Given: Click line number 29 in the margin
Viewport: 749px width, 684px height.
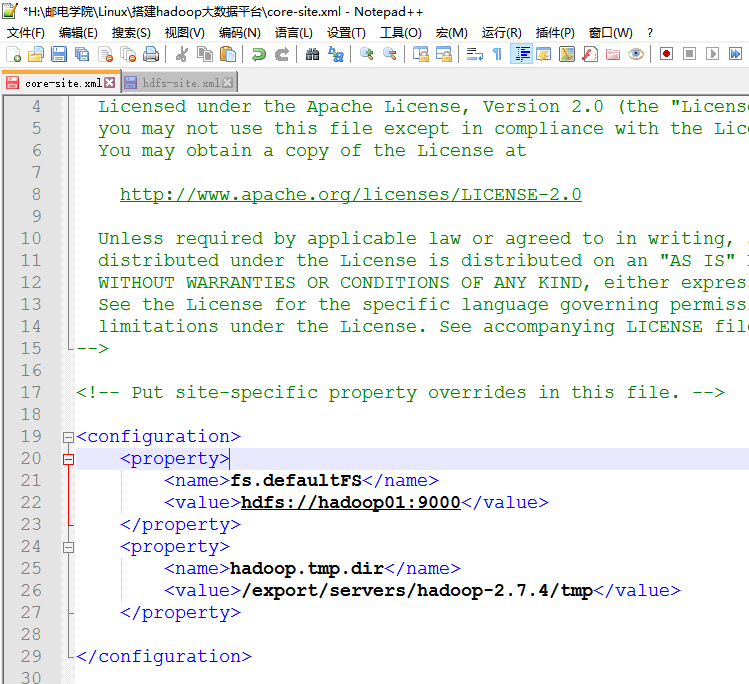Looking at the screenshot, I should (31, 656).
